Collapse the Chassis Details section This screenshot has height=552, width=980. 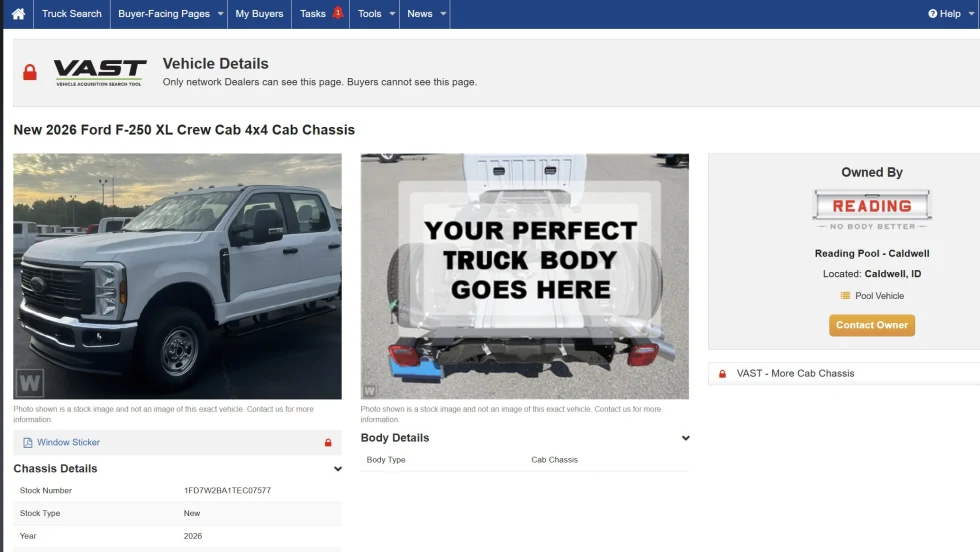click(x=338, y=469)
